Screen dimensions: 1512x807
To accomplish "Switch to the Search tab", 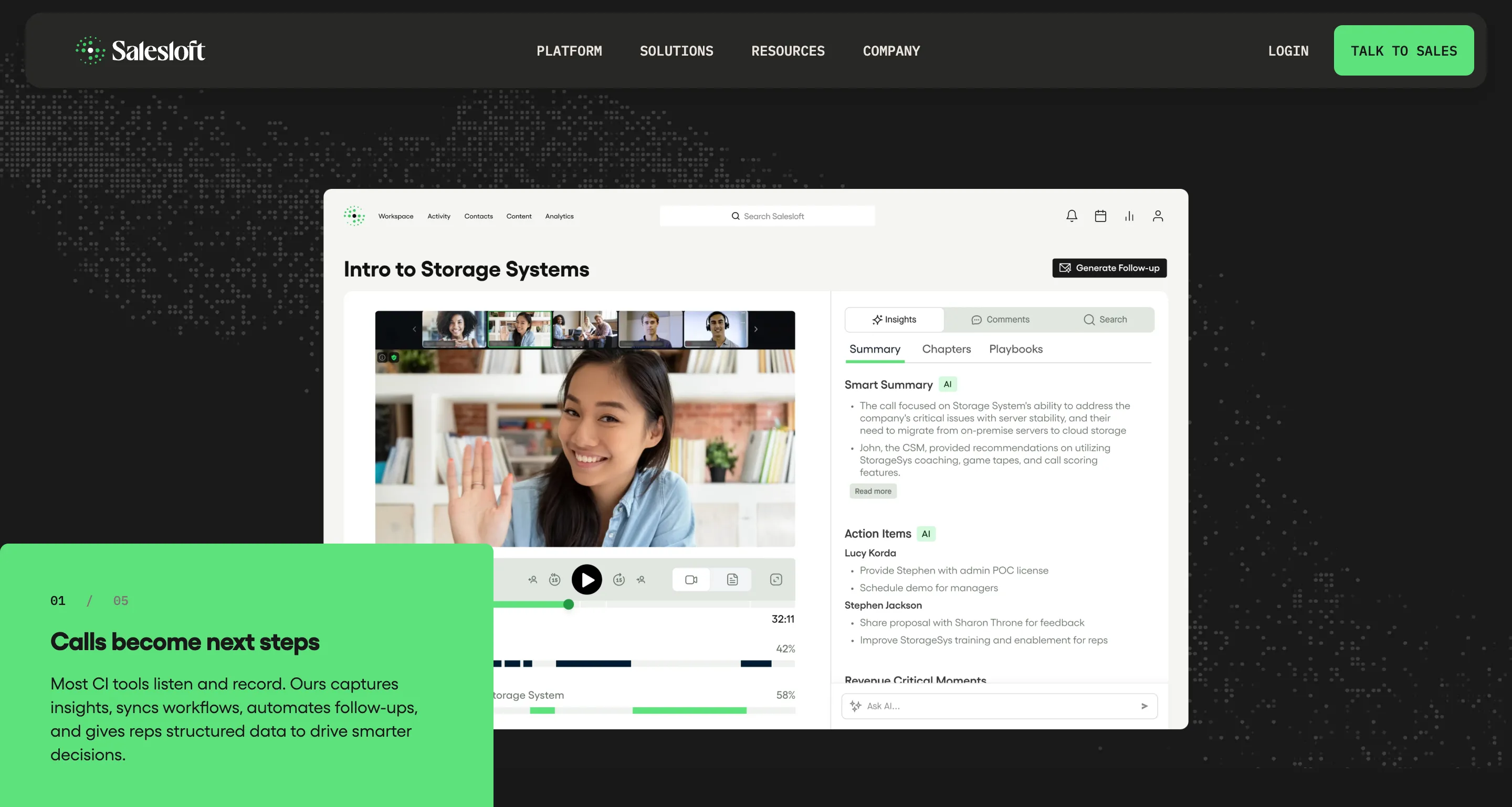I will pos(1105,320).
